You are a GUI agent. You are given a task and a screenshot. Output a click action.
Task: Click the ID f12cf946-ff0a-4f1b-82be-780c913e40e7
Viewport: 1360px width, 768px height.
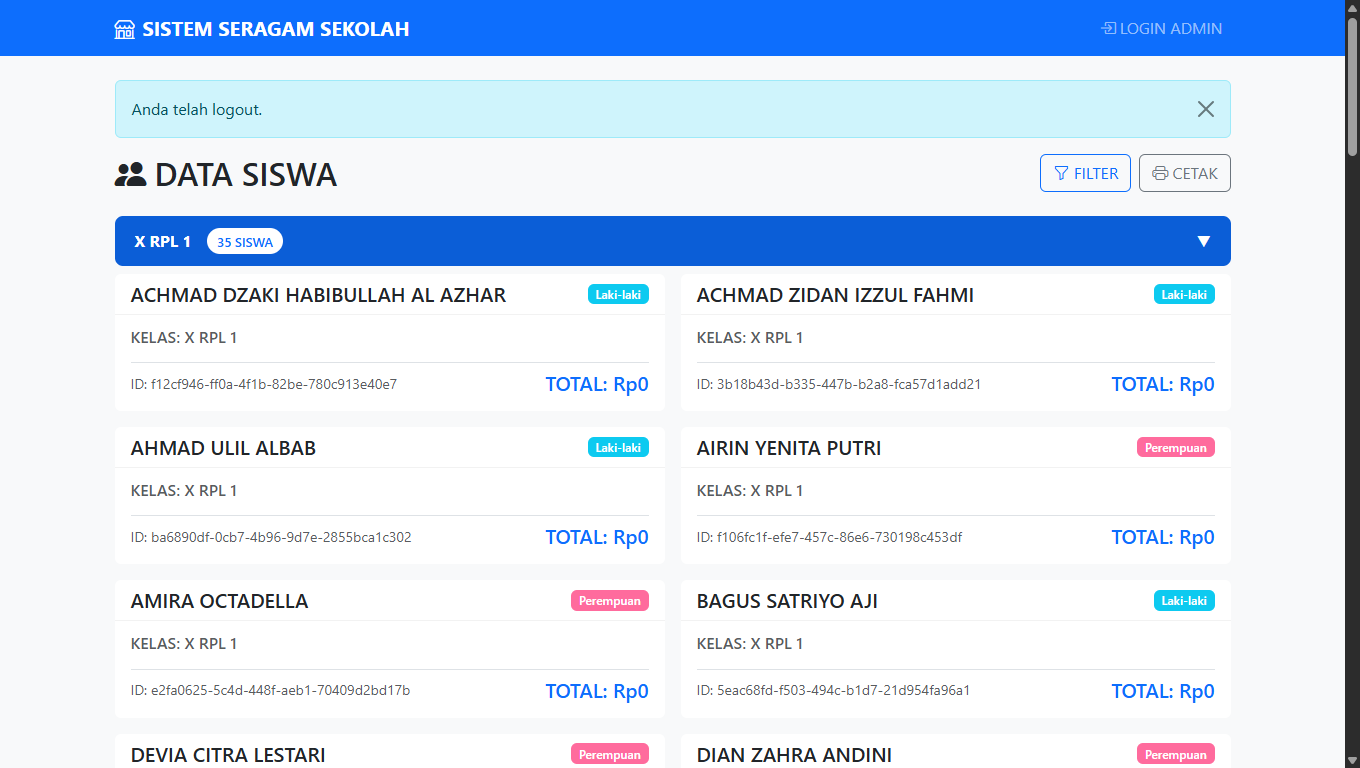[264, 384]
